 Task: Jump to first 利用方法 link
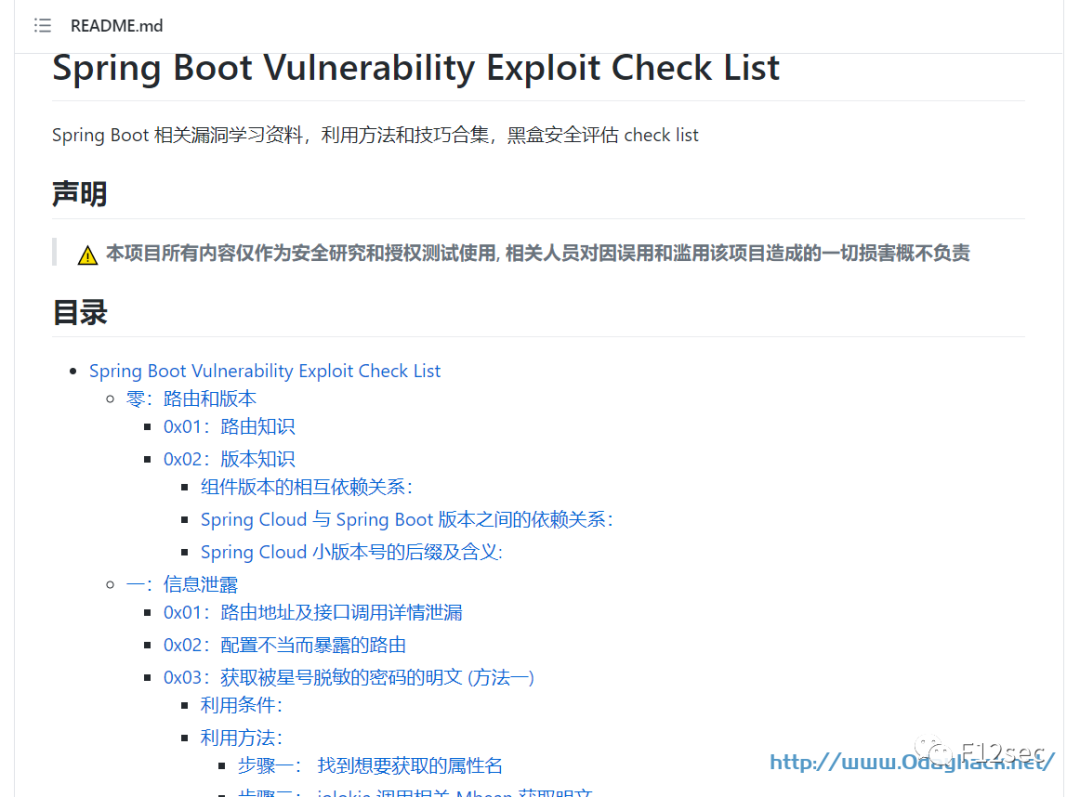(x=241, y=738)
